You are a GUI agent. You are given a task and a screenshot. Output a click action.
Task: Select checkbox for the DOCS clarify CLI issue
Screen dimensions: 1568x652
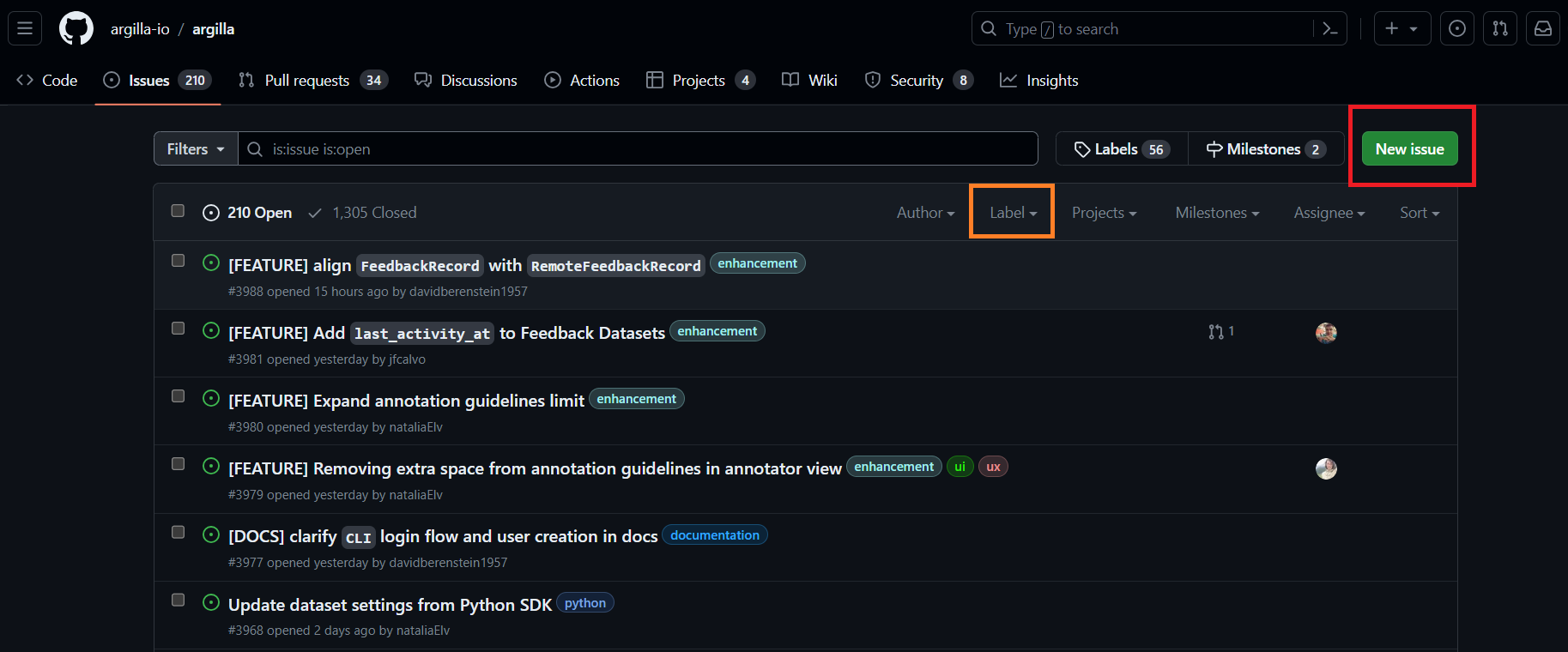tap(178, 532)
